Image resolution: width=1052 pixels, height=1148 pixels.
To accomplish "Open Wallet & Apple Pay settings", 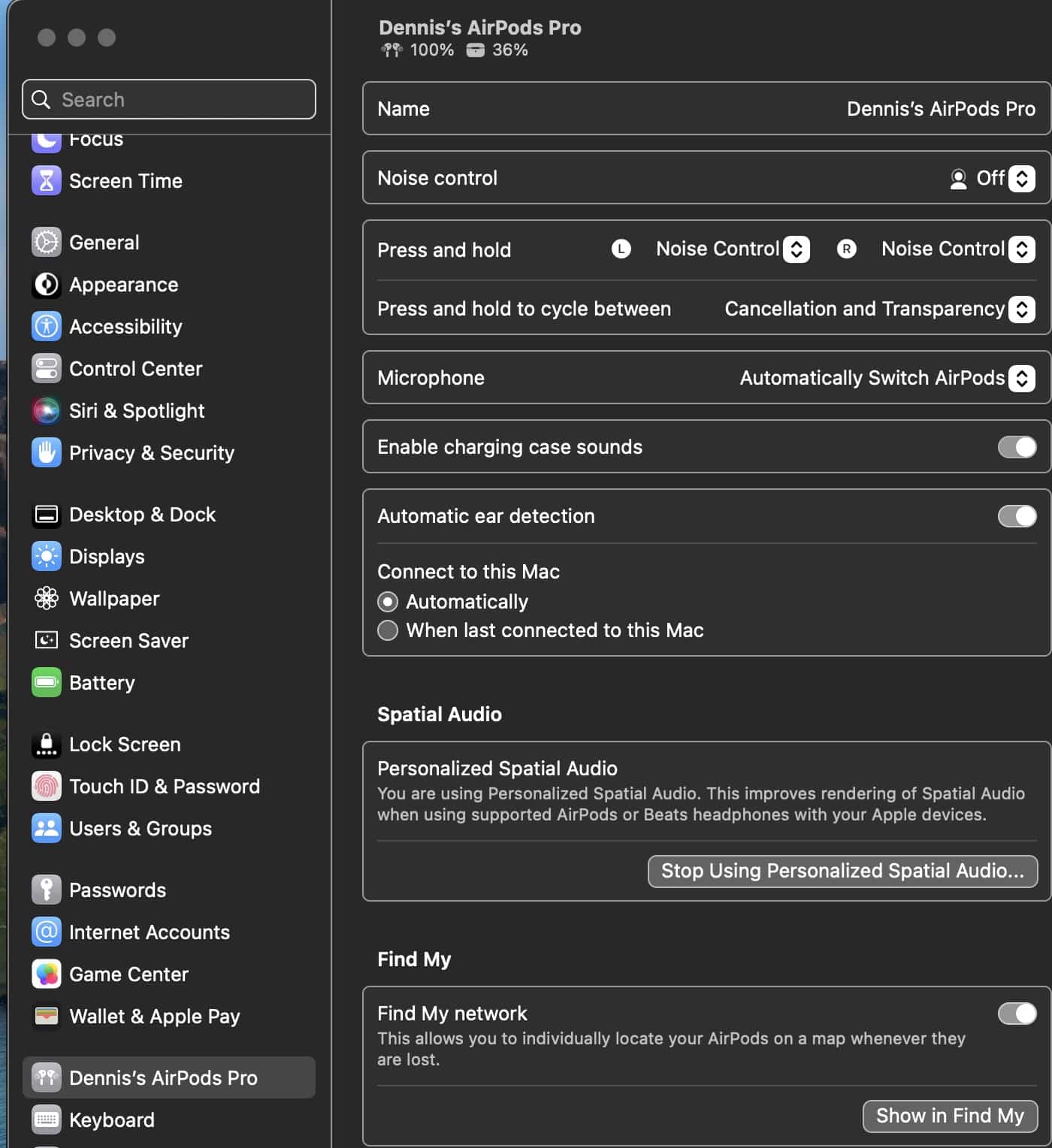I will coord(154,1017).
